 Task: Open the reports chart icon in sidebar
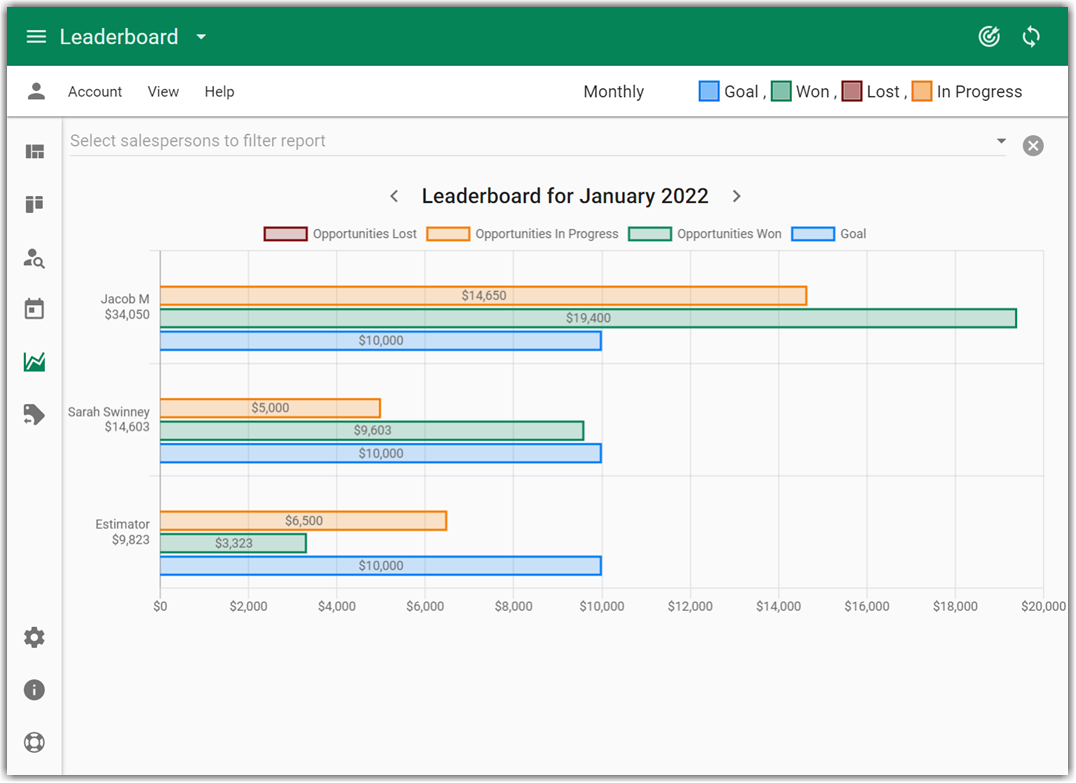34,362
